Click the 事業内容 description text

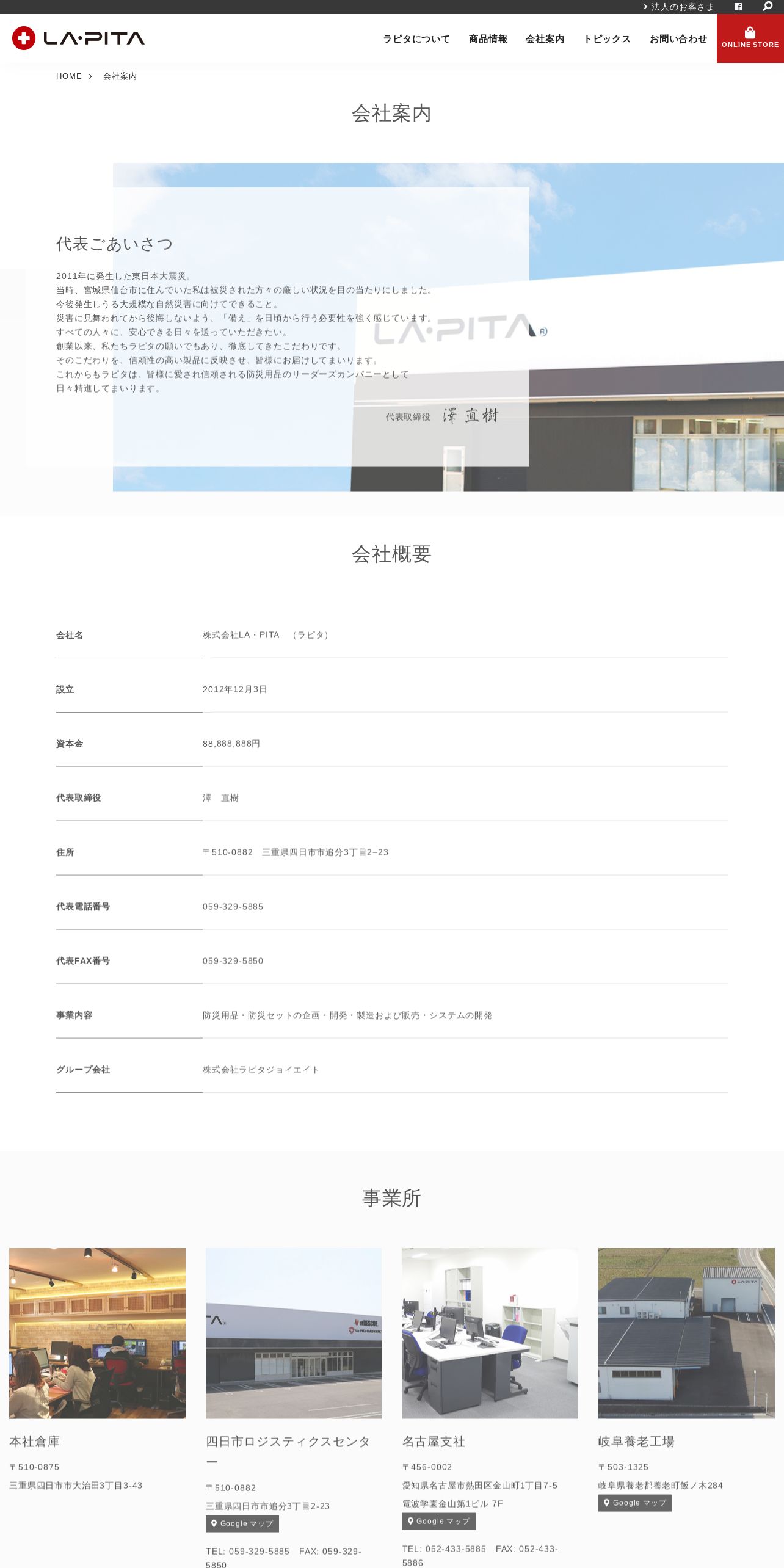(347, 1015)
